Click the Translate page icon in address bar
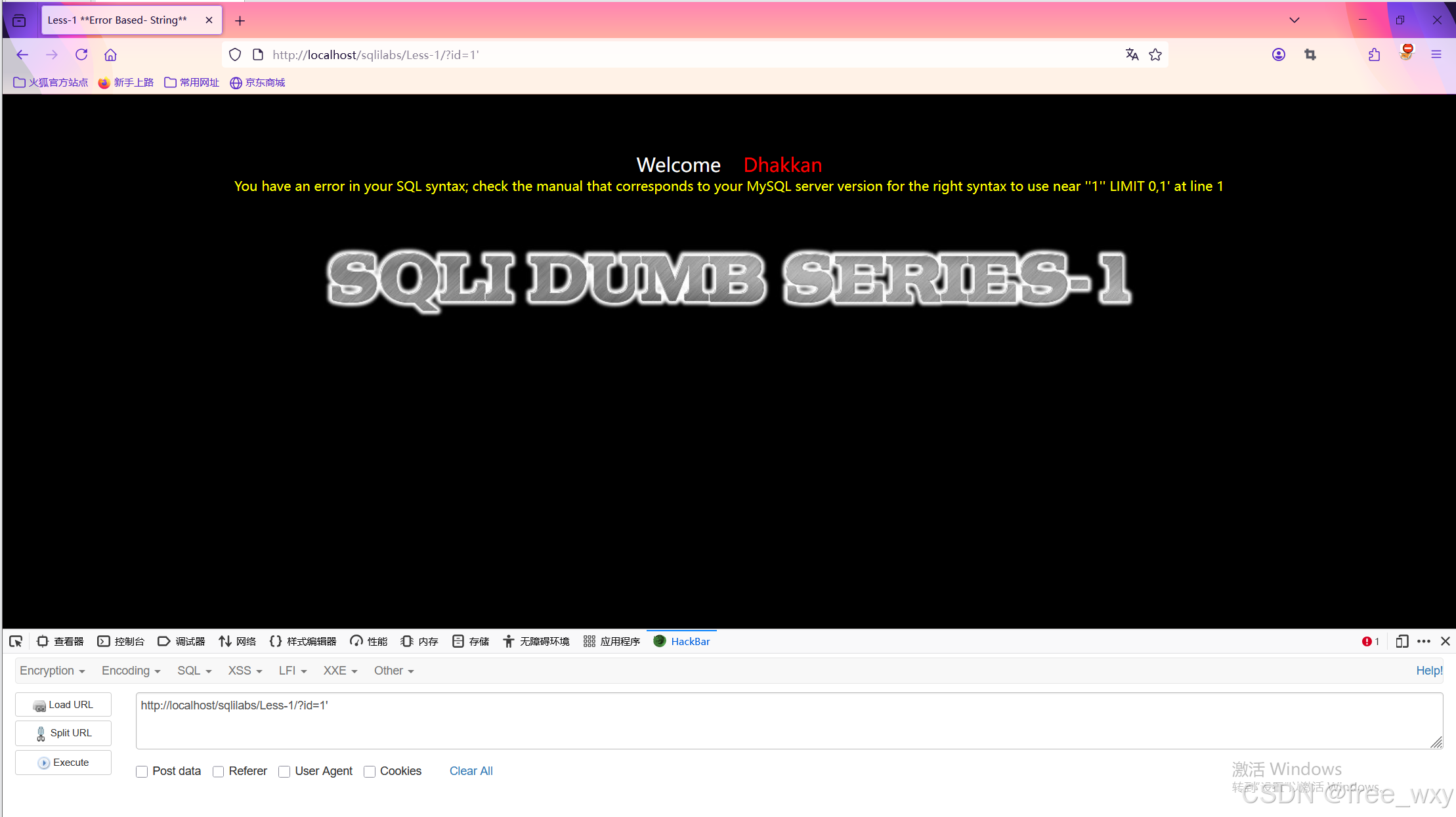 coord(1132,55)
